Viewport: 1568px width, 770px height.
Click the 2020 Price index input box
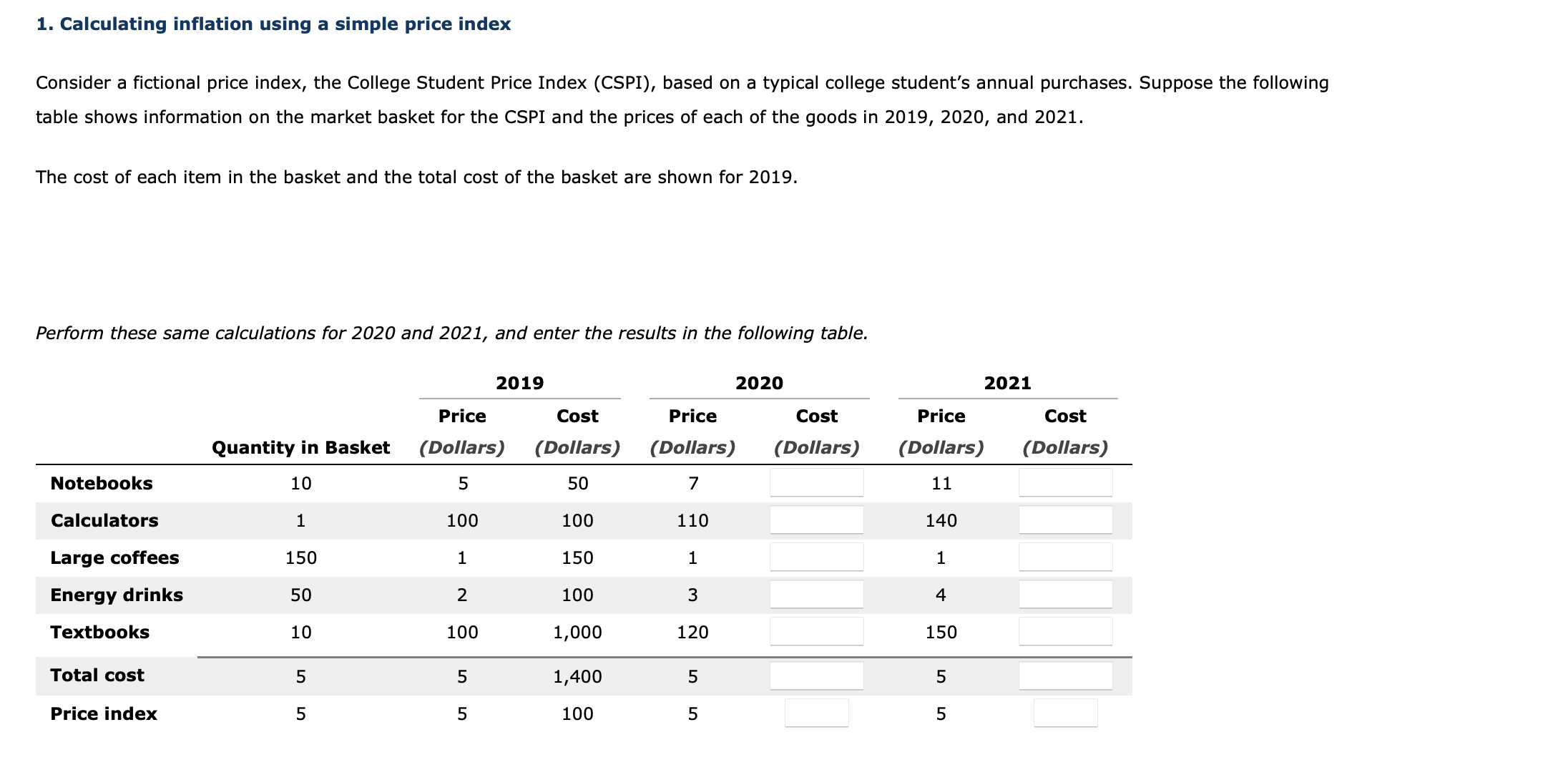[x=816, y=713]
